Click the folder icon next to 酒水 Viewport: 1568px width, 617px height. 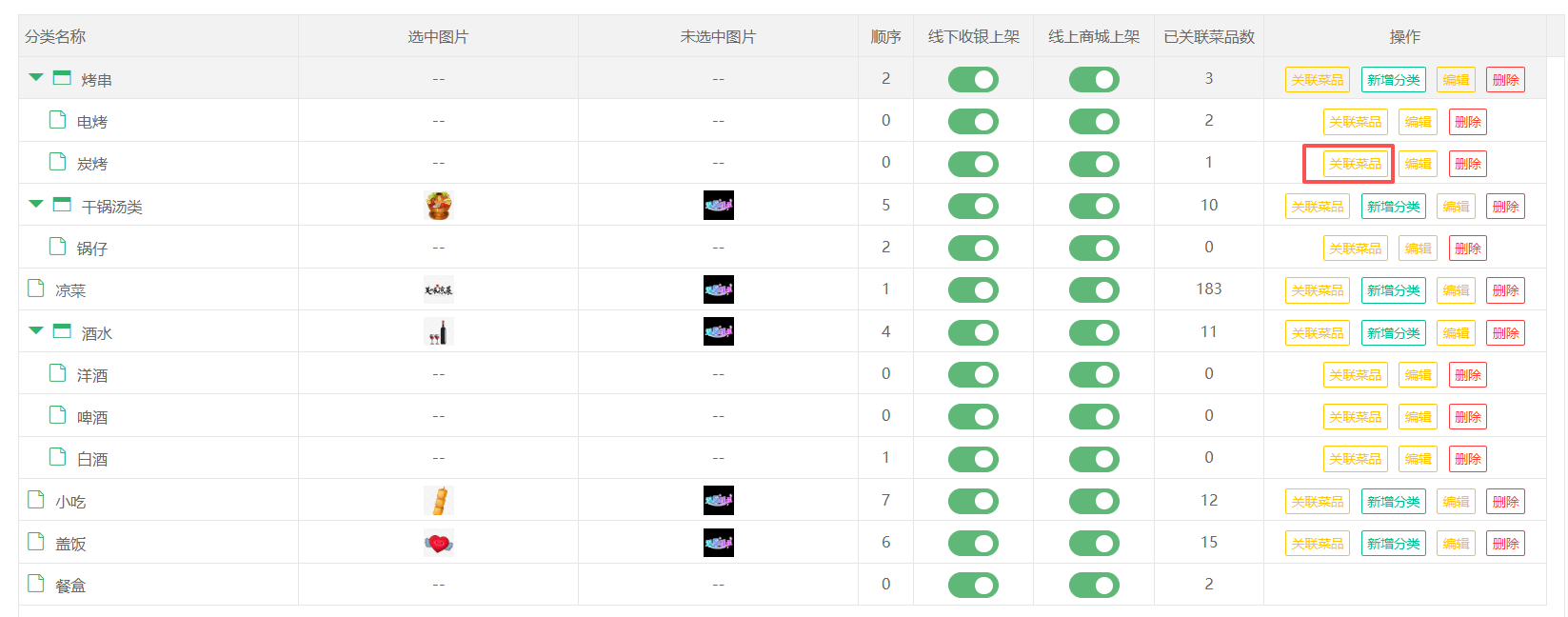point(62,331)
